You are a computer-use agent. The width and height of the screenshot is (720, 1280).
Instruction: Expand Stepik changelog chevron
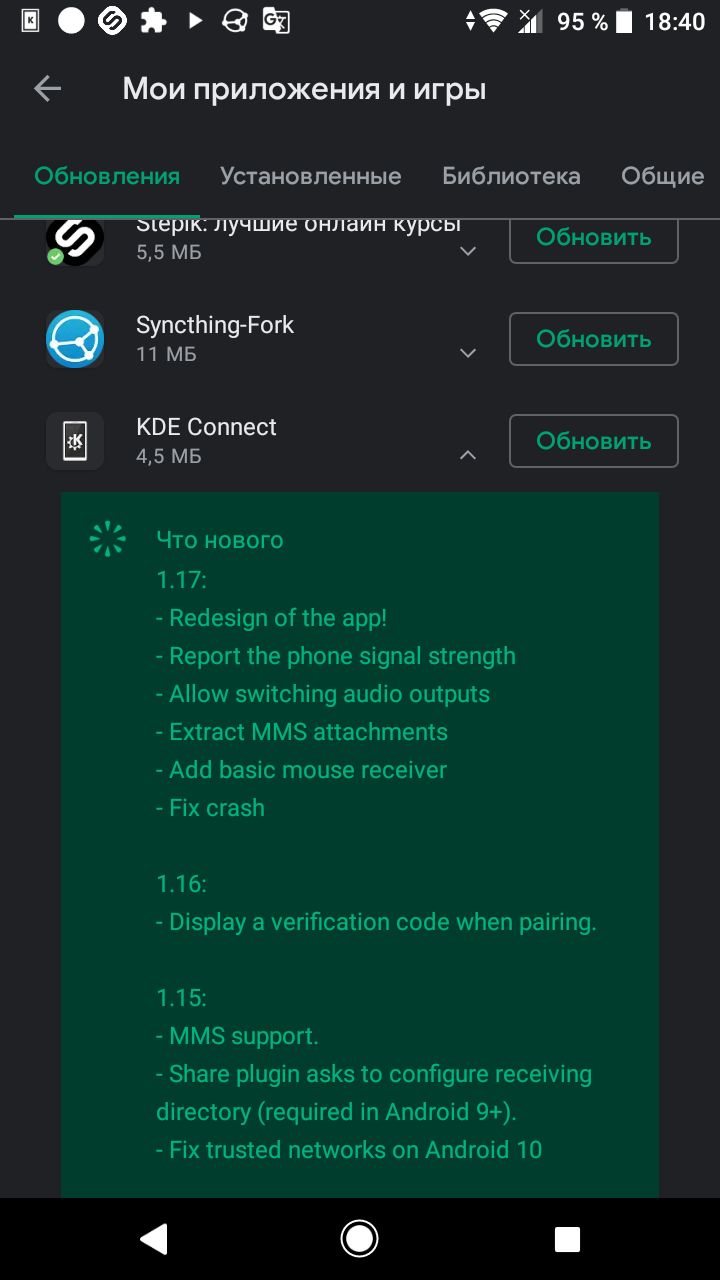click(467, 252)
